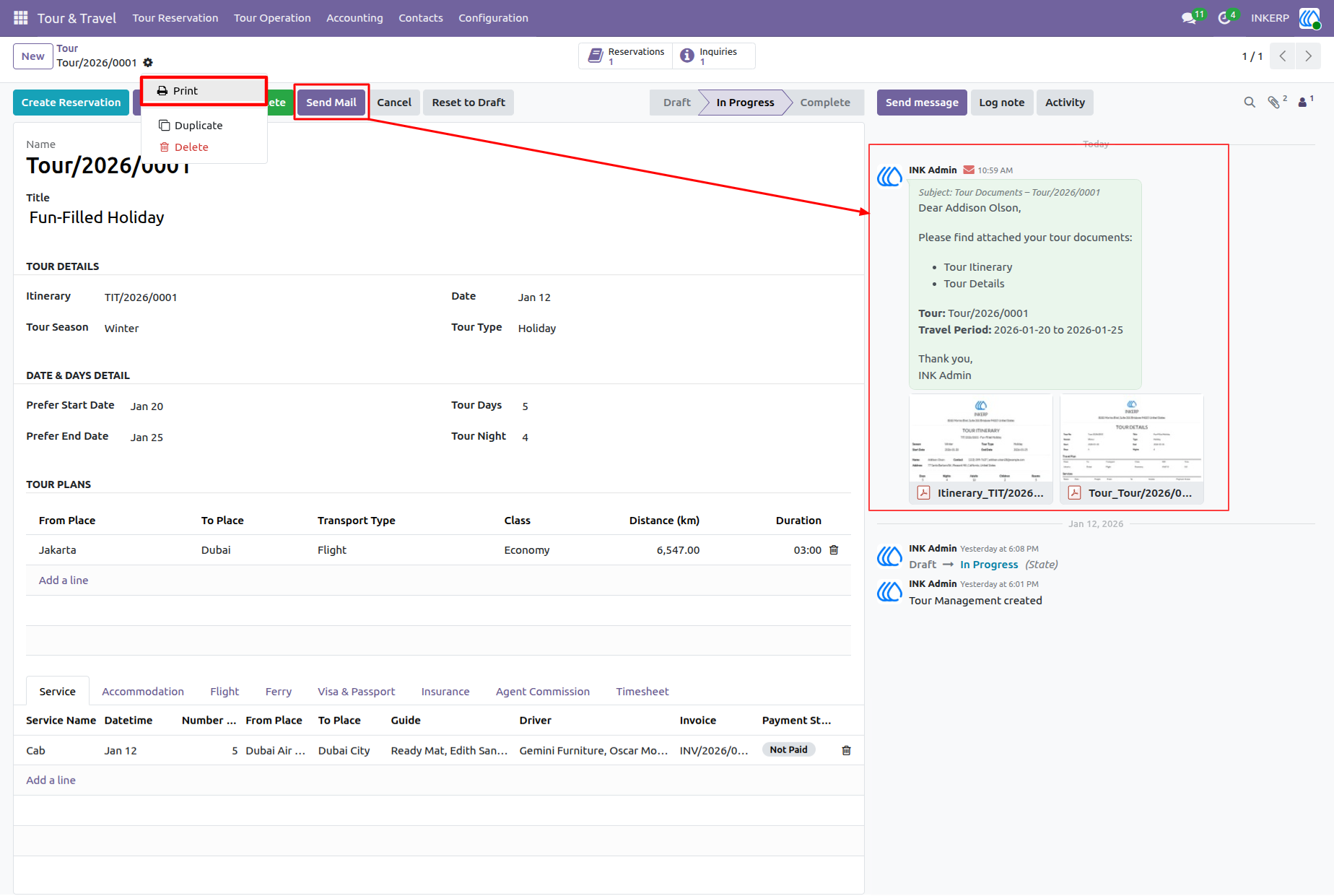Open the conversations chat icon with badge 11
The image size is (1334, 896).
[1189, 18]
